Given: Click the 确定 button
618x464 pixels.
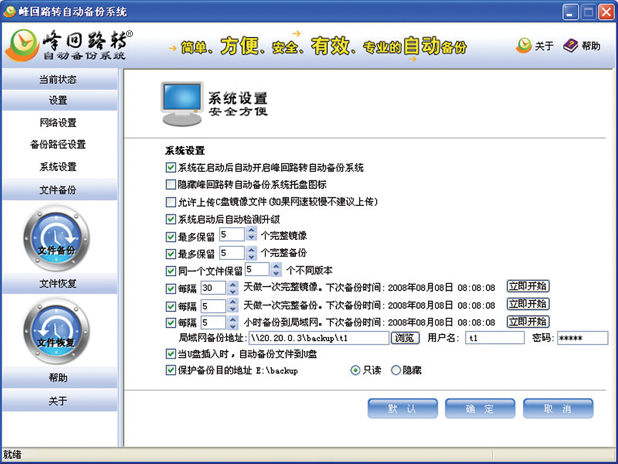Looking at the screenshot, I should (480, 408).
